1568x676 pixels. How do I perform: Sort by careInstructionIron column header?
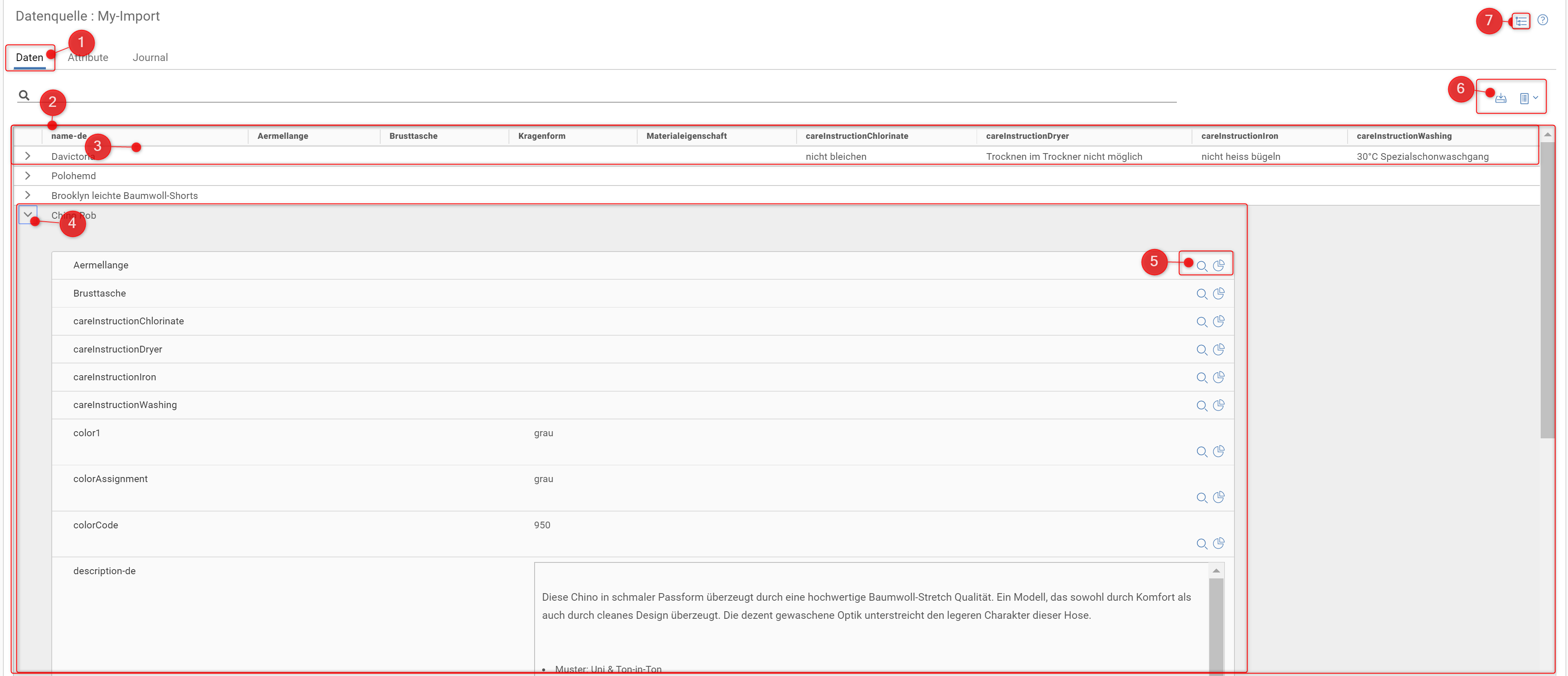[1240, 136]
